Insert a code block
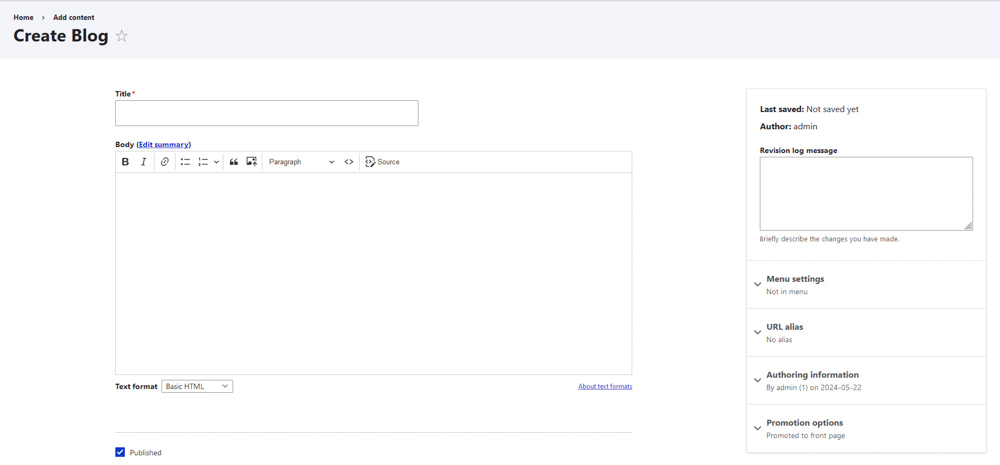 pos(349,162)
